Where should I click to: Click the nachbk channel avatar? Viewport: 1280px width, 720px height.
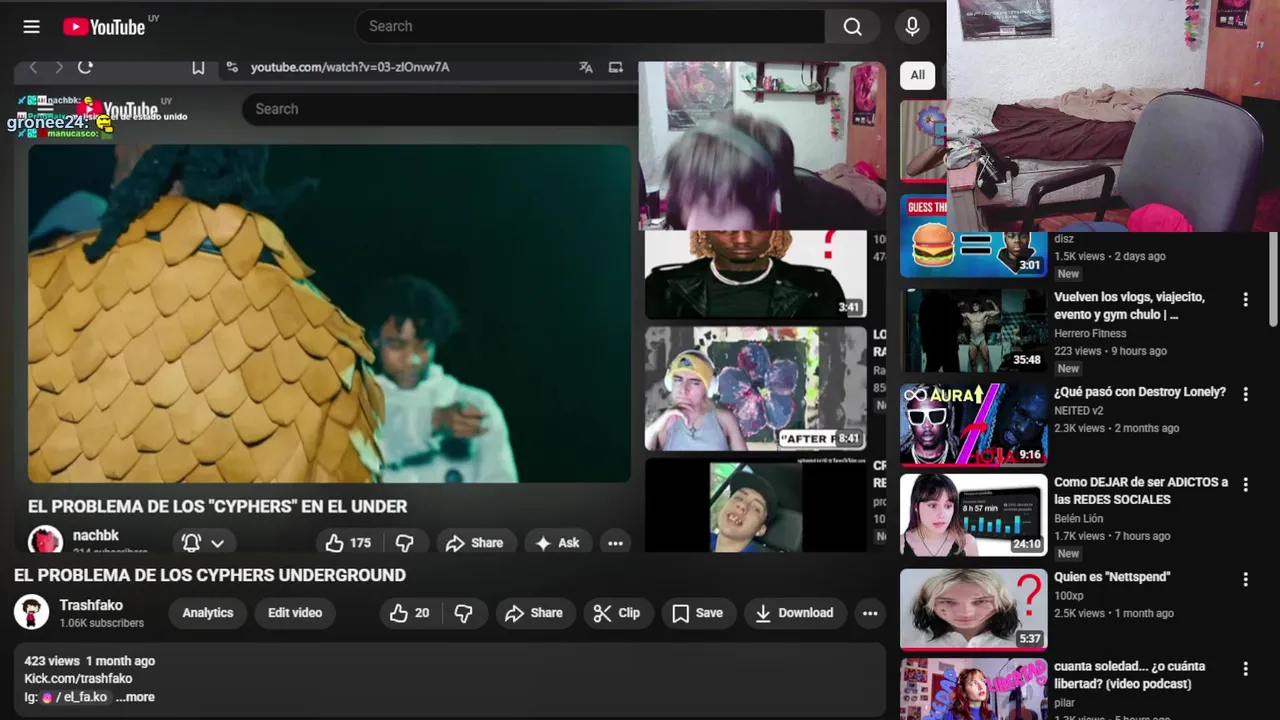(45, 541)
